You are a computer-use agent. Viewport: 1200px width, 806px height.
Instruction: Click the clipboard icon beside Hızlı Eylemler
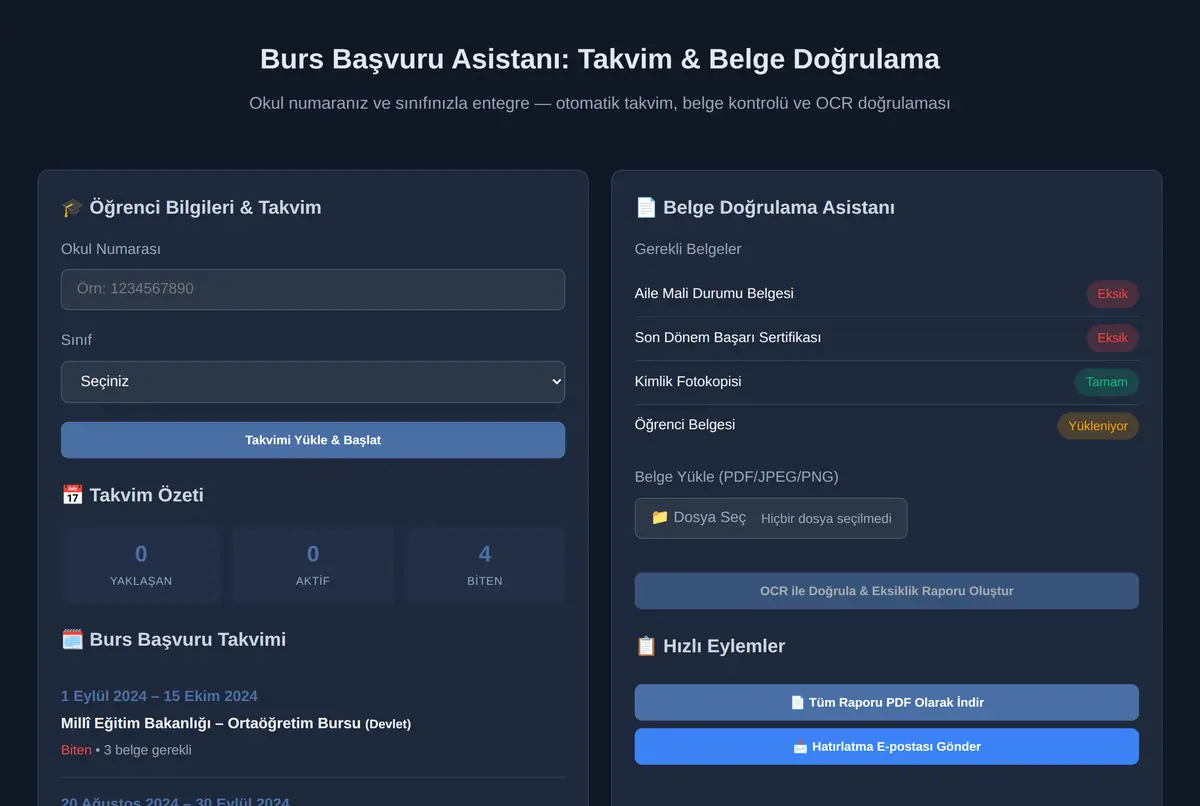coord(646,646)
